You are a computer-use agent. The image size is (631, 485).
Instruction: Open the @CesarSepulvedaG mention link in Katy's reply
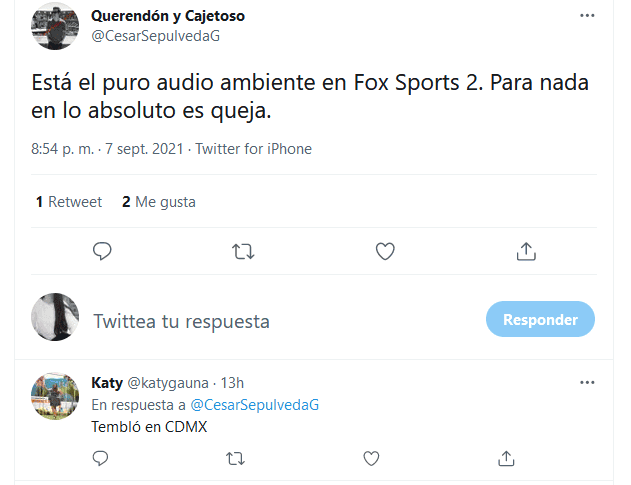(x=254, y=404)
